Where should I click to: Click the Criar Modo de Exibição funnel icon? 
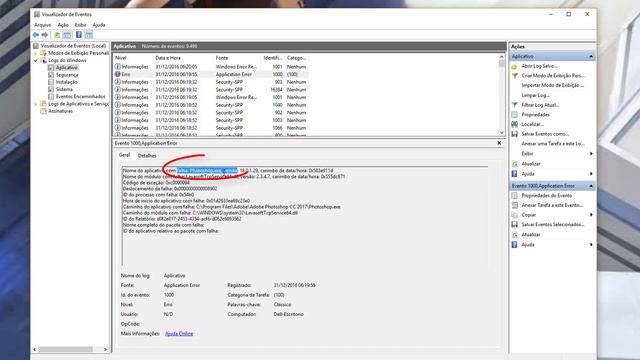[514, 76]
